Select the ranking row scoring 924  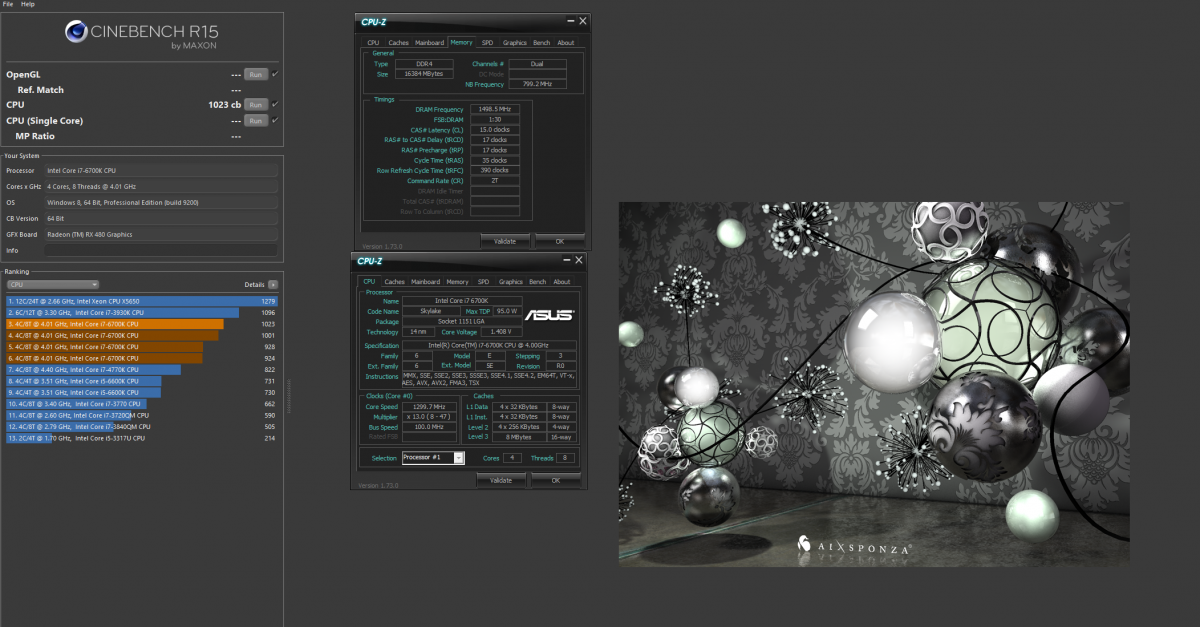tap(141, 358)
